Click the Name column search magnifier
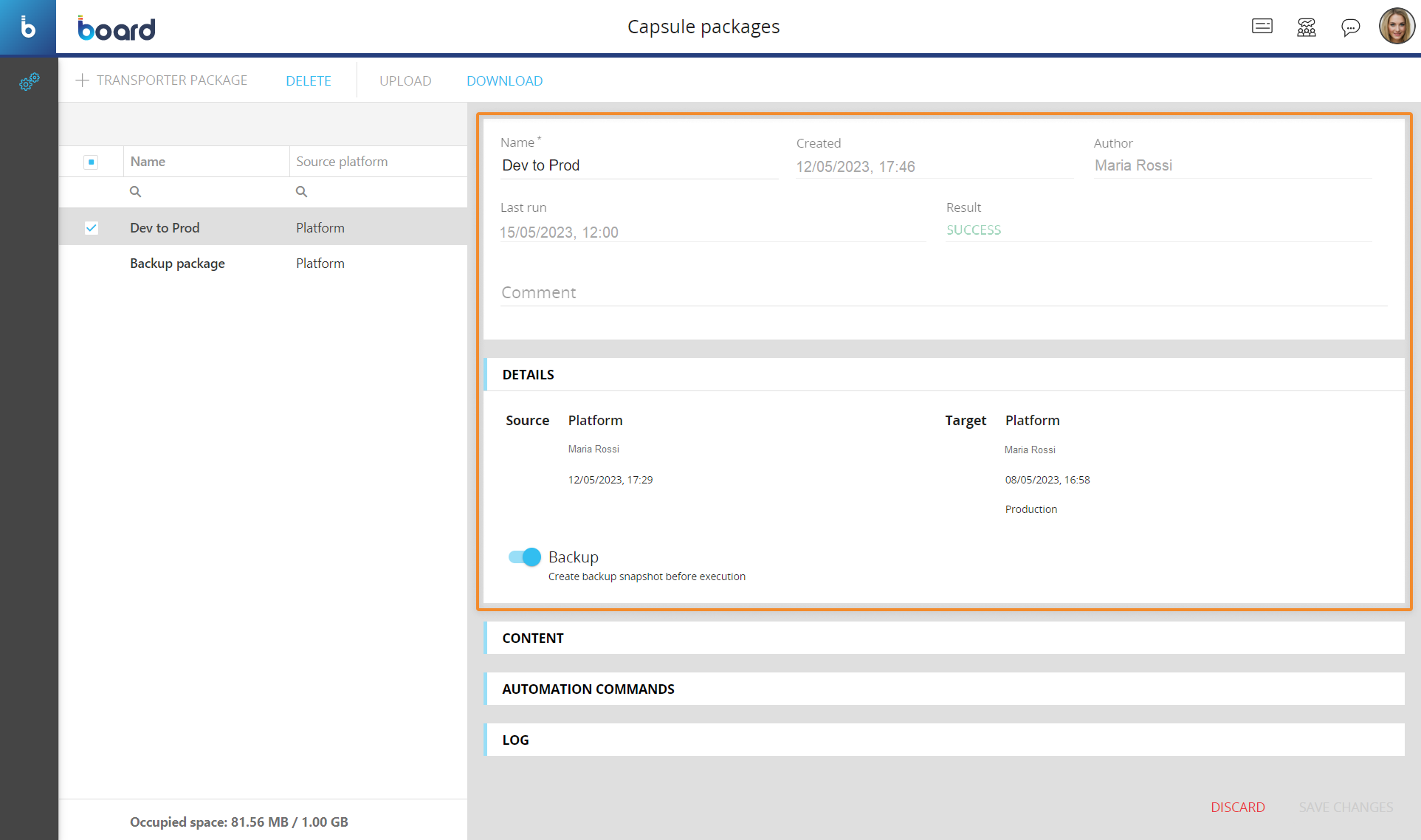The image size is (1421, 840). 135,192
